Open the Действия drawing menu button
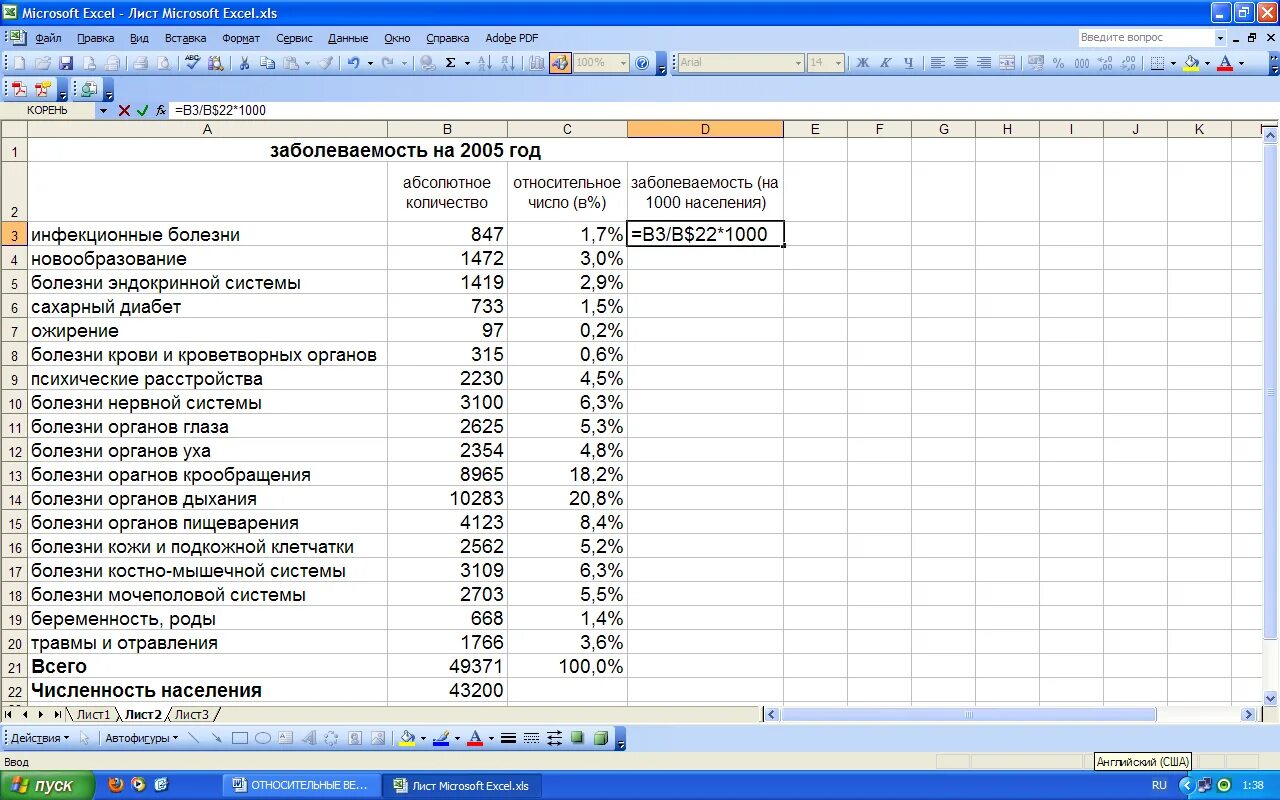 point(40,739)
